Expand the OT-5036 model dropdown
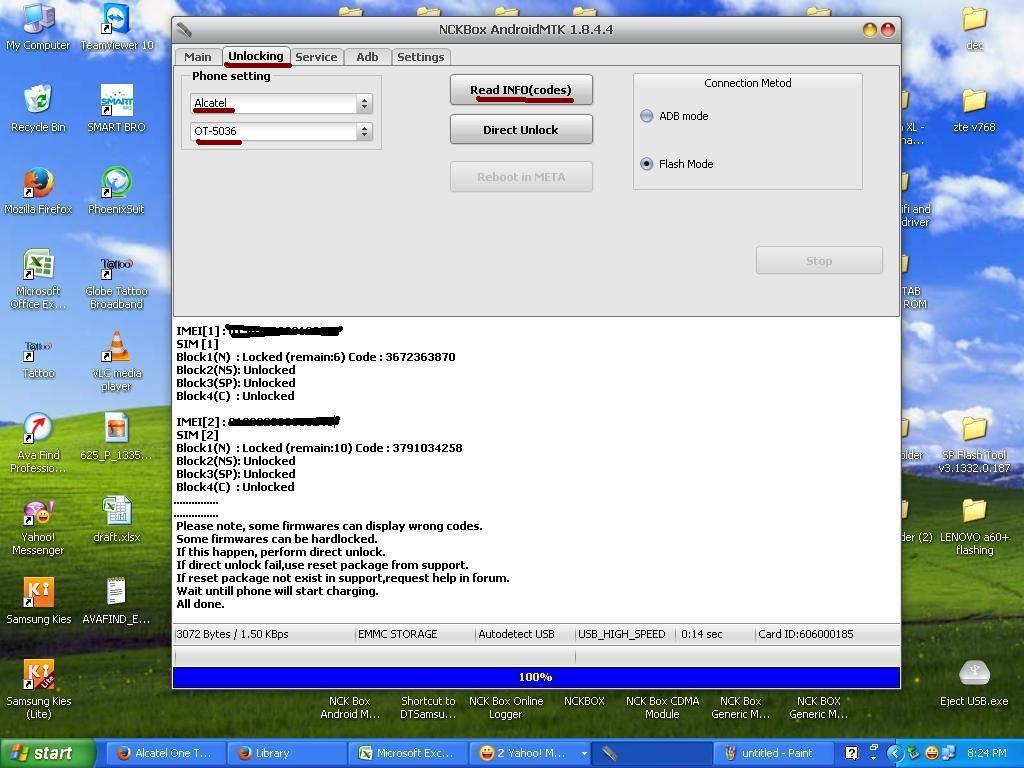This screenshot has width=1024, height=768. point(364,132)
